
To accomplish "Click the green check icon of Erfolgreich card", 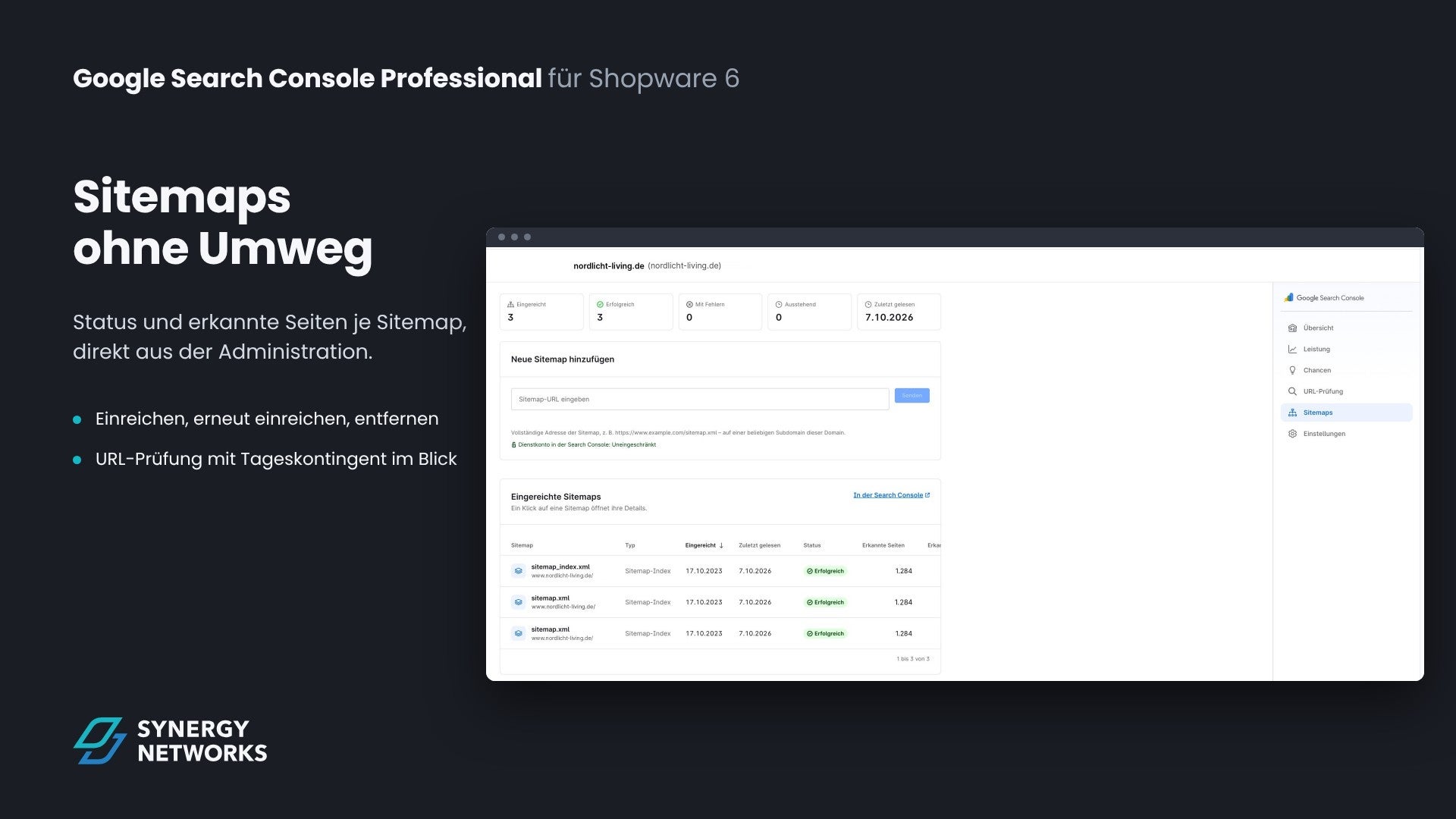I will point(600,305).
